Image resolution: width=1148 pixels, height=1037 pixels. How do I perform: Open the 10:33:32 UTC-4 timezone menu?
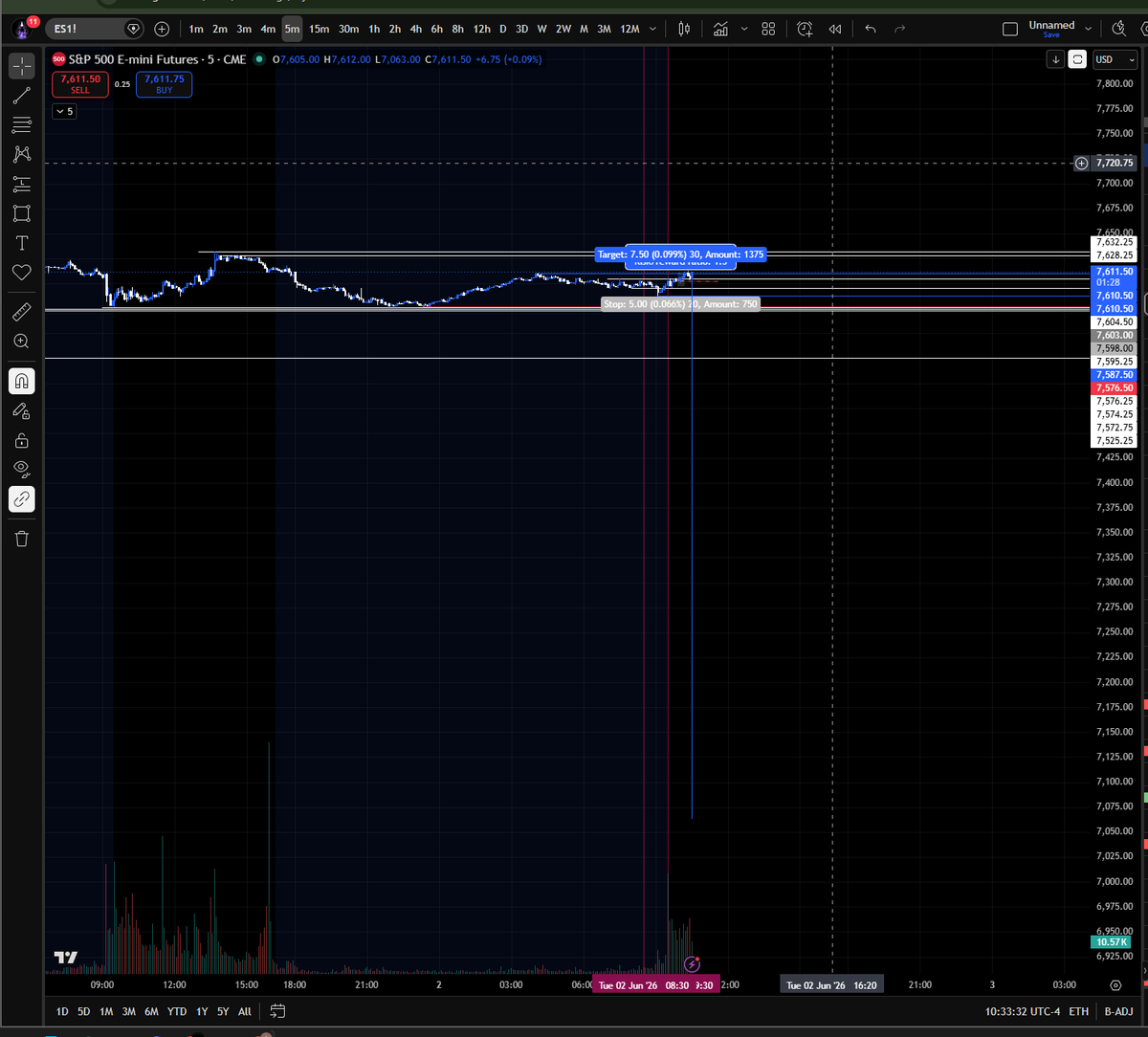pyautogui.click(x=1023, y=1011)
